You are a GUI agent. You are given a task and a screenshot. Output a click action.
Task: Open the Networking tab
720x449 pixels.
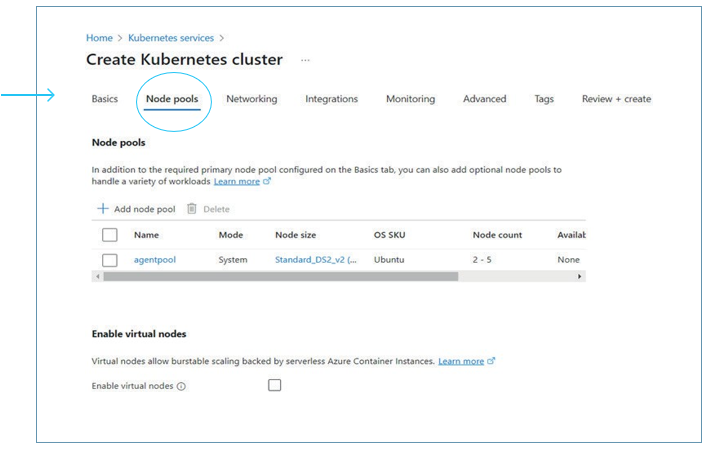[x=251, y=99]
